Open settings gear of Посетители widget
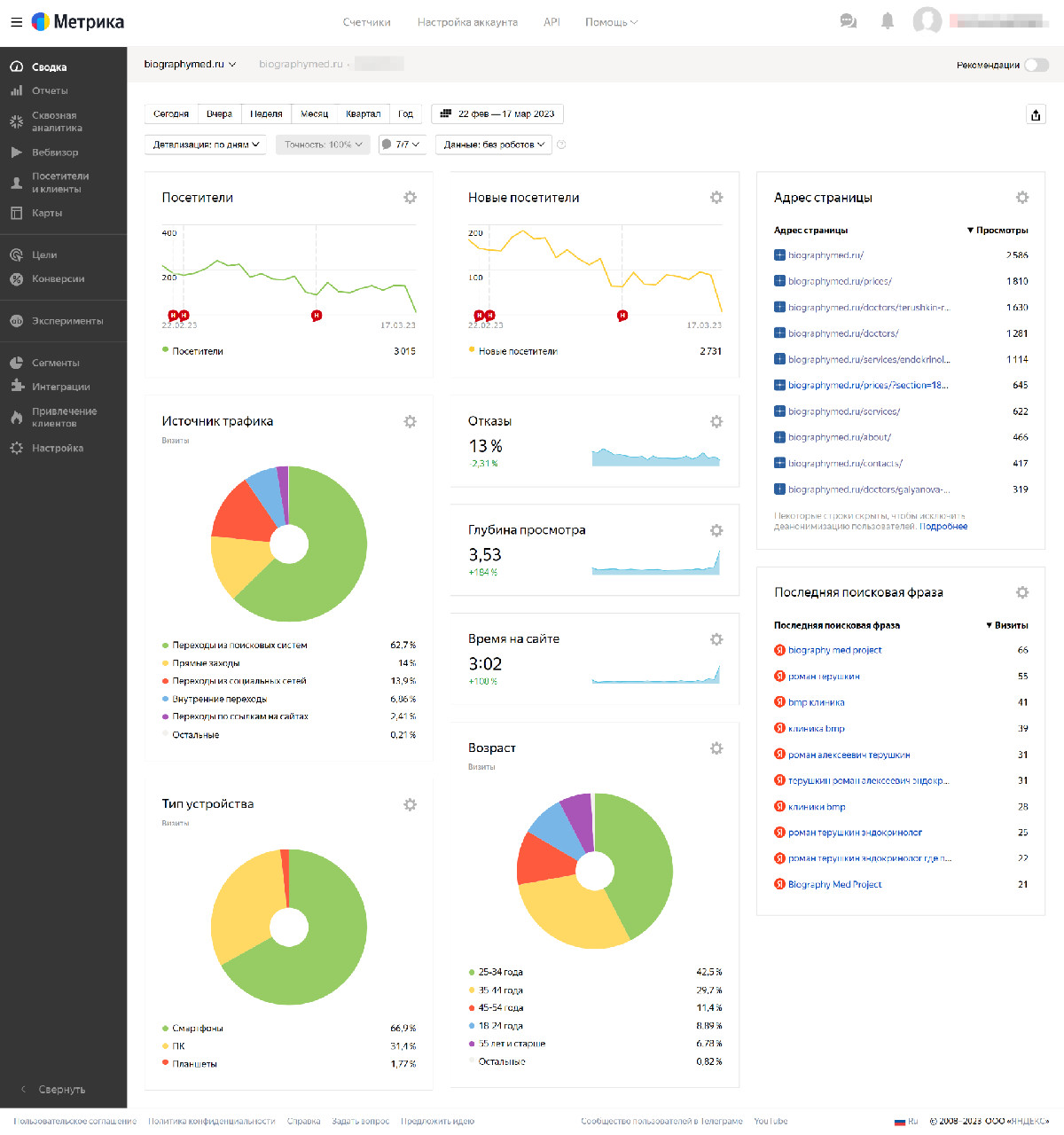1064x1135 pixels. pos(410,198)
